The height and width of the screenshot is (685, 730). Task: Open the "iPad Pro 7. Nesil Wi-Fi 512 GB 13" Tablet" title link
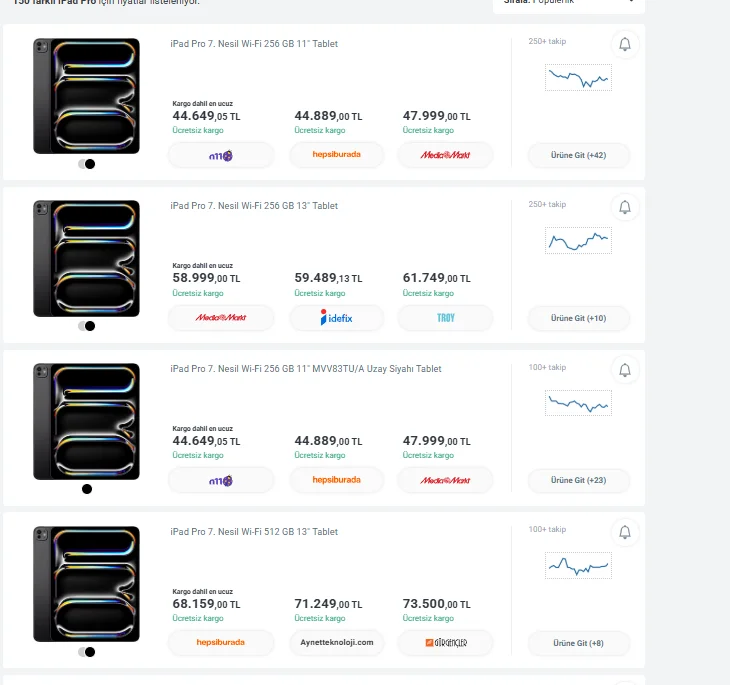[x=254, y=532]
